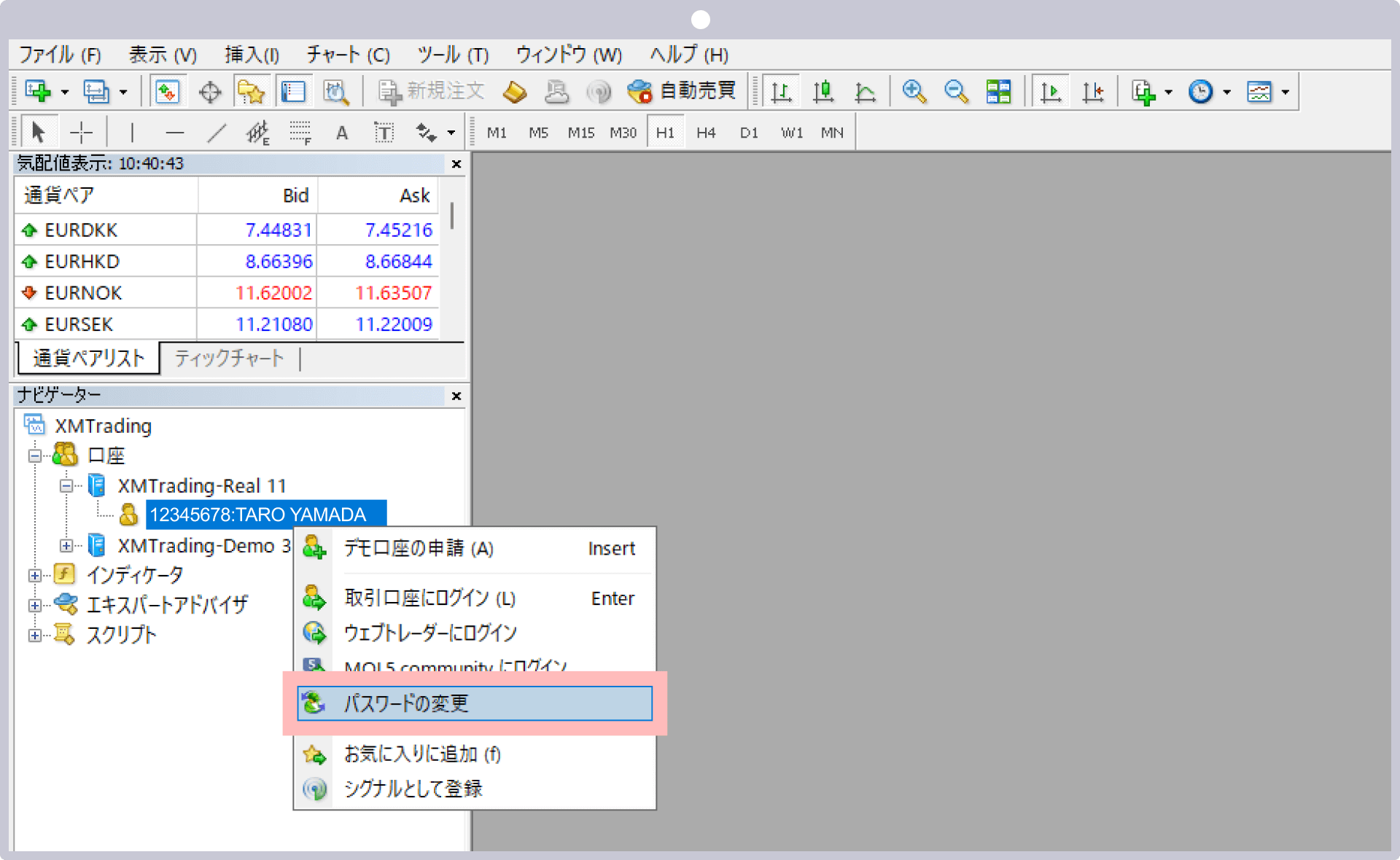Screen dimensions: 1400x860
Task: Close the 気配値表示 Market Watch panel
Action: 456,164
